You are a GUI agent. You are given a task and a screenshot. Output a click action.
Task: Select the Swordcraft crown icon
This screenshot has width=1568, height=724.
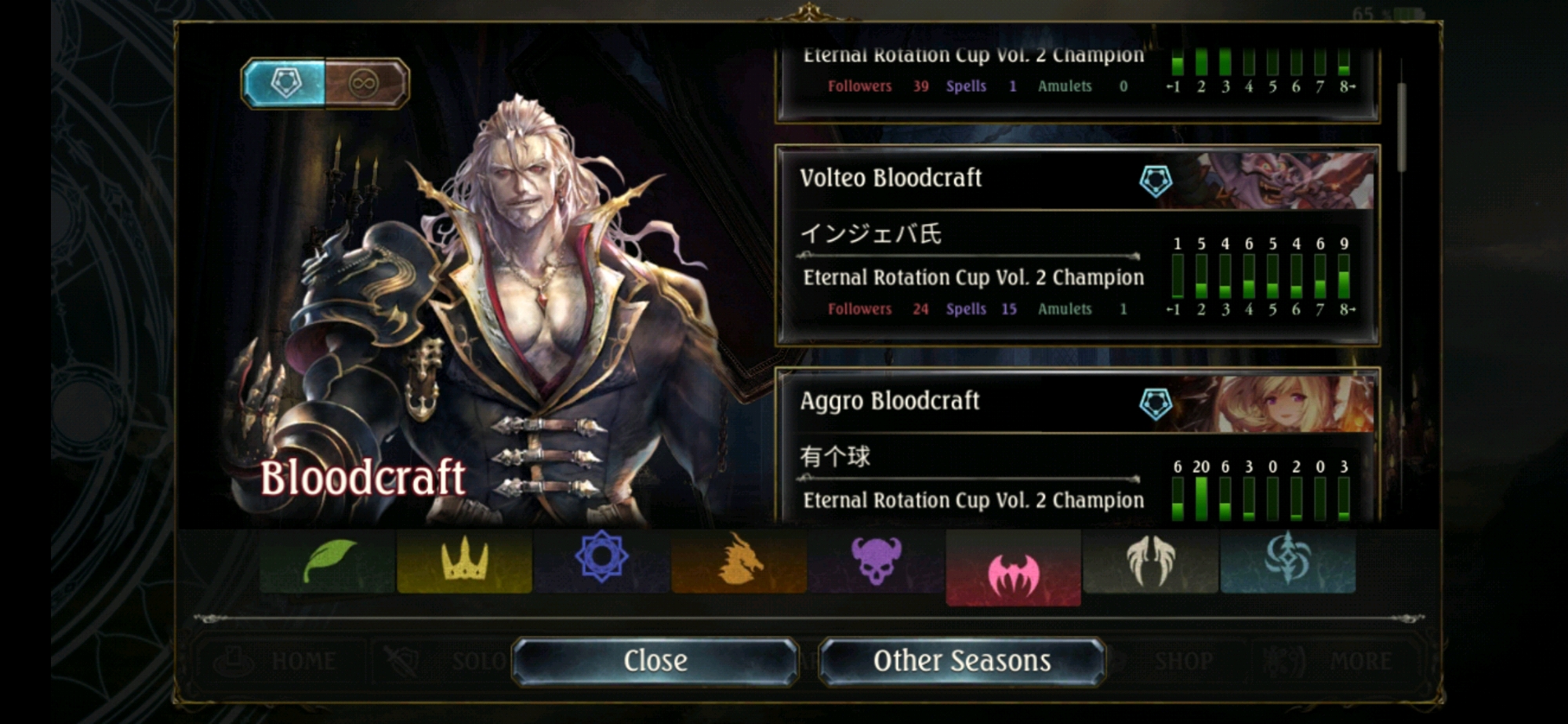[x=465, y=561]
